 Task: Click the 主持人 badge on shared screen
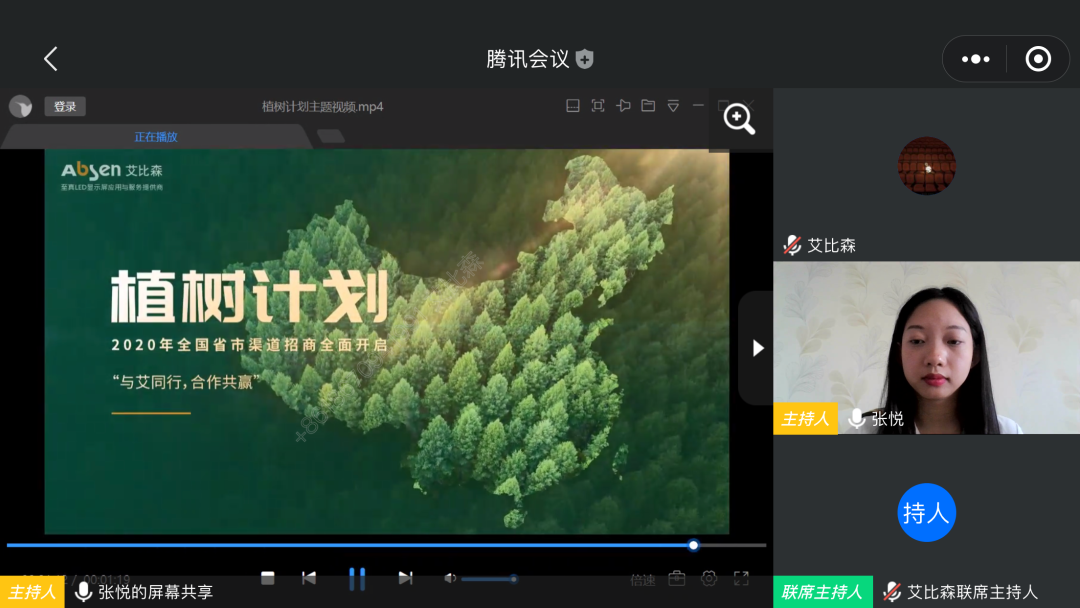click(32, 592)
